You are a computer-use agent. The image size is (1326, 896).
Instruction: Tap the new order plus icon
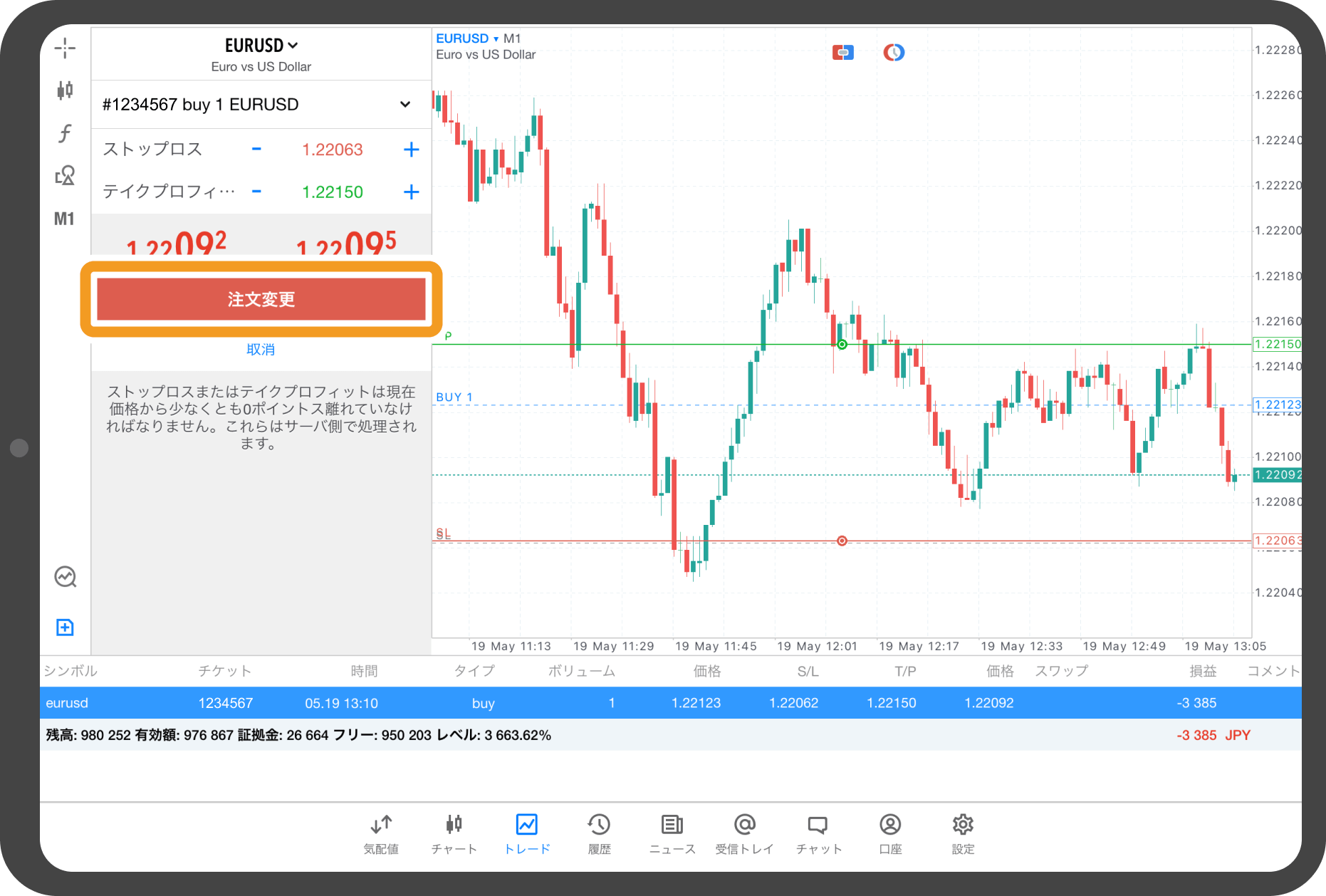click(65, 627)
